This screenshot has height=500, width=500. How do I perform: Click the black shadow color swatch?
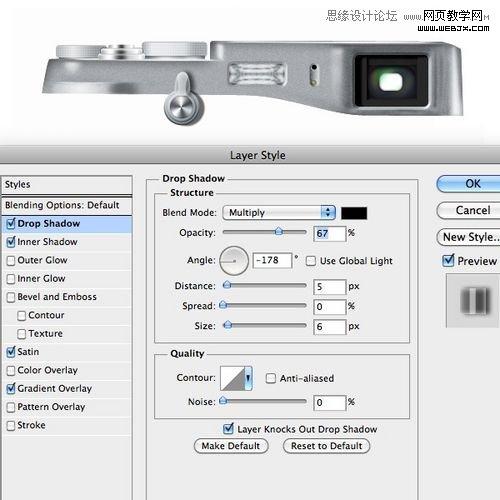(x=354, y=213)
